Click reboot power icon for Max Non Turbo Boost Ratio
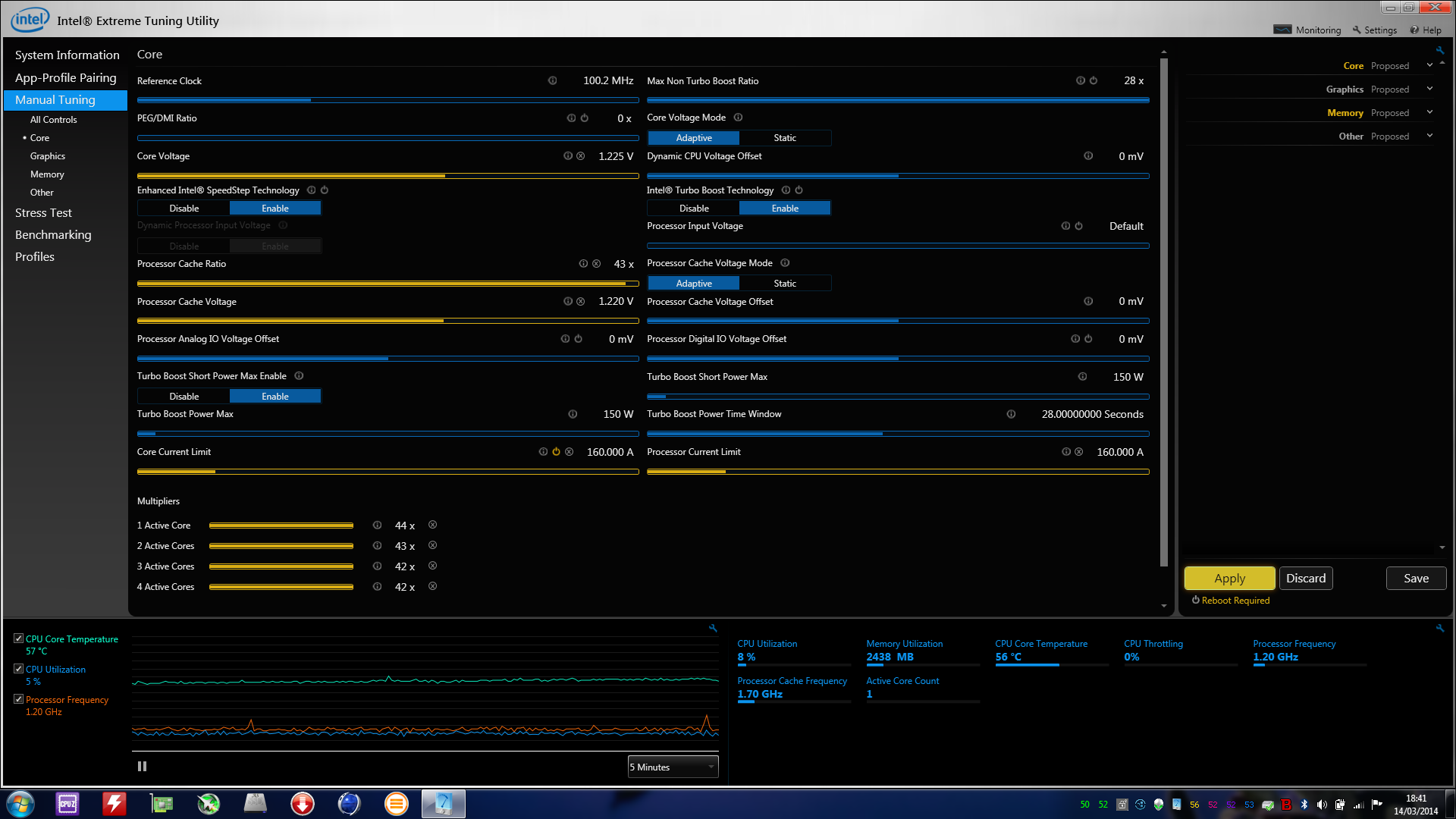The image size is (1456, 819). tap(1094, 80)
